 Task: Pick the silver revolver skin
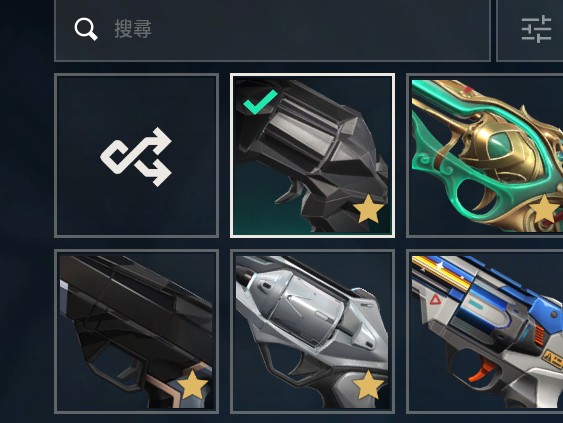click(312, 331)
